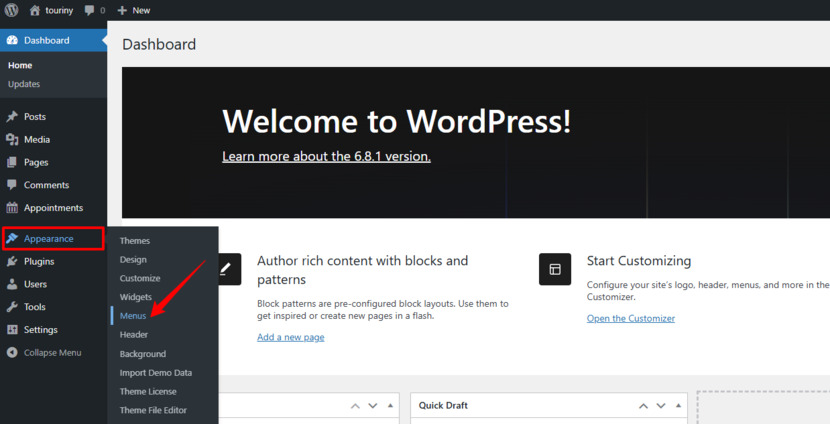Move the left dashboard widget up
This screenshot has width=830, height=424.
[x=355, y=406]
